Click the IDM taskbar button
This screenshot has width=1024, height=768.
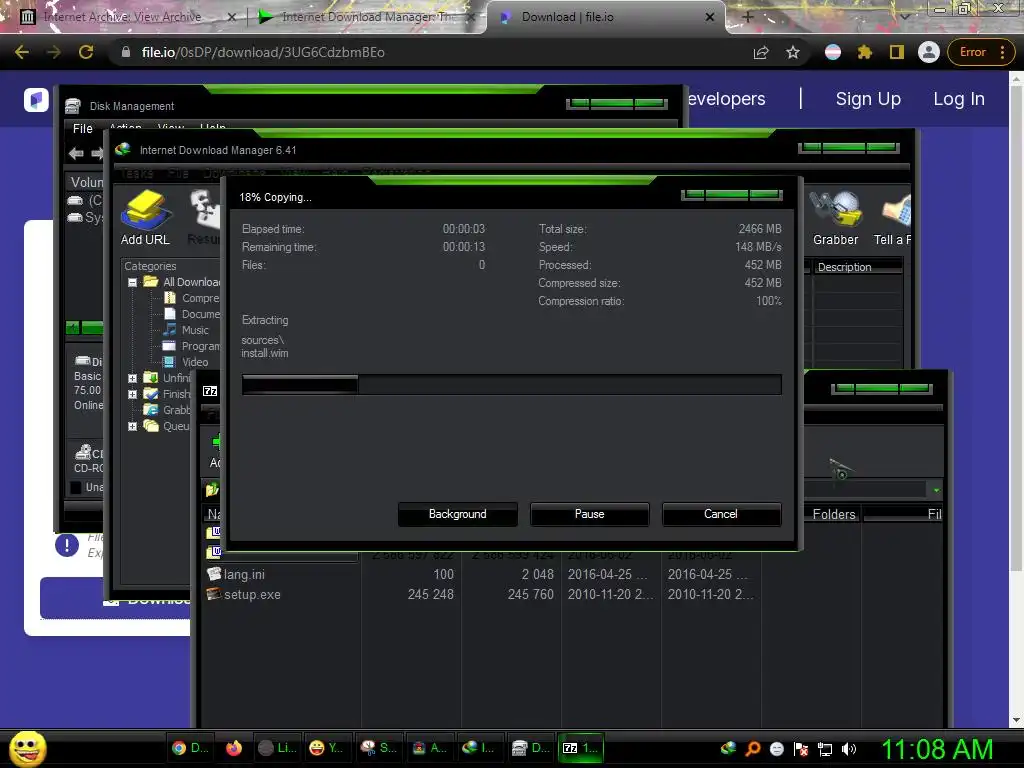click(x=478, y=748)
